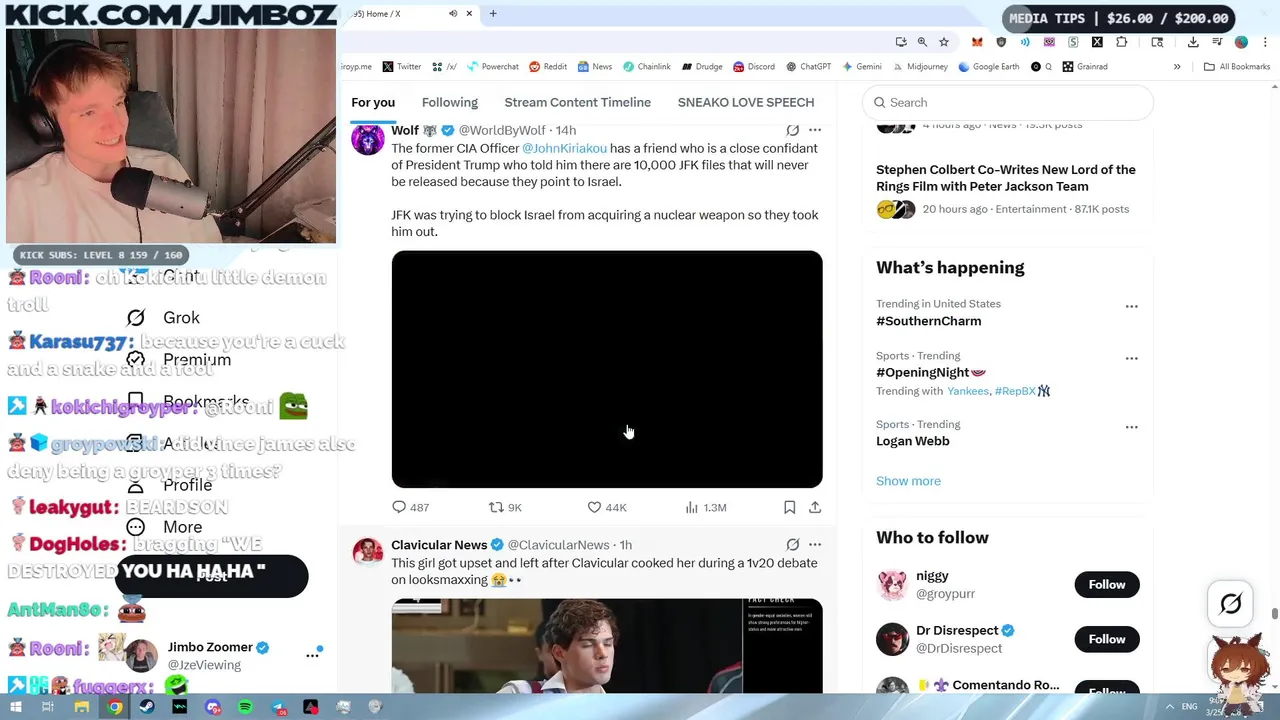The width and height of the screenshot is (1280, 720).
Task: Open more options for the #OpeningNight trend
Action: tap(1131, 358)
